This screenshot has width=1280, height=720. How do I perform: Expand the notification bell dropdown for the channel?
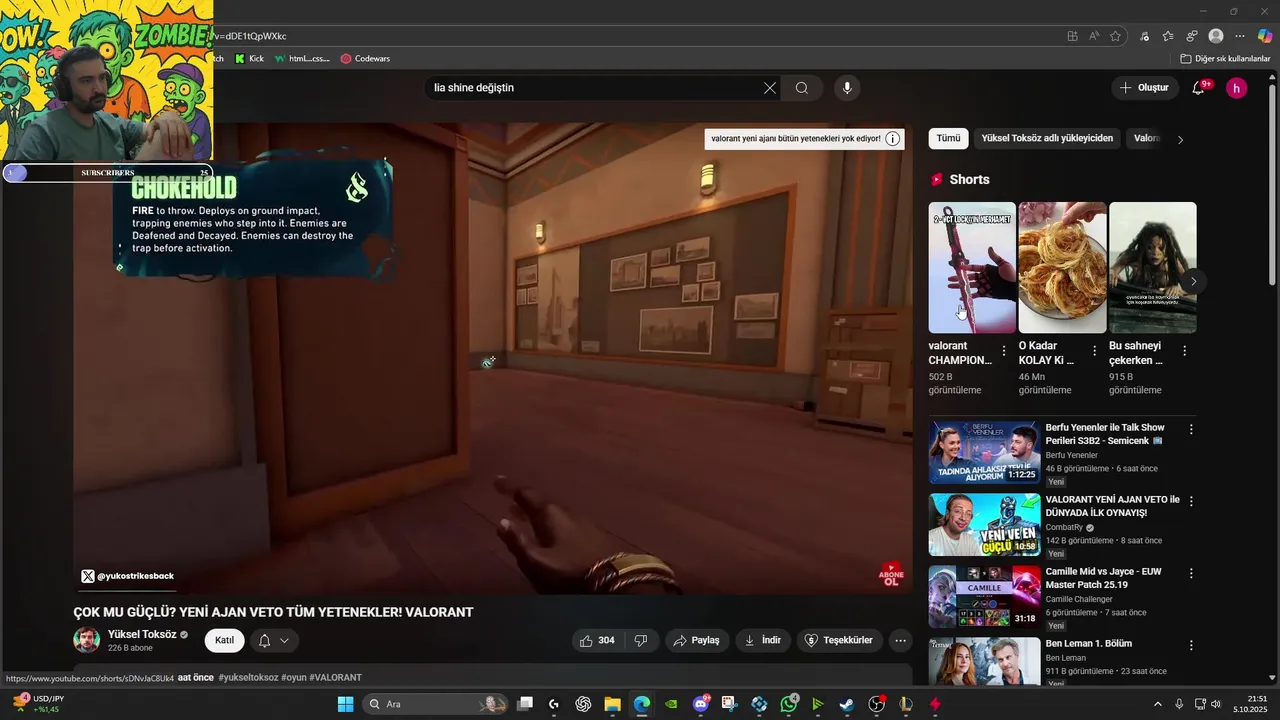point(274,640)
